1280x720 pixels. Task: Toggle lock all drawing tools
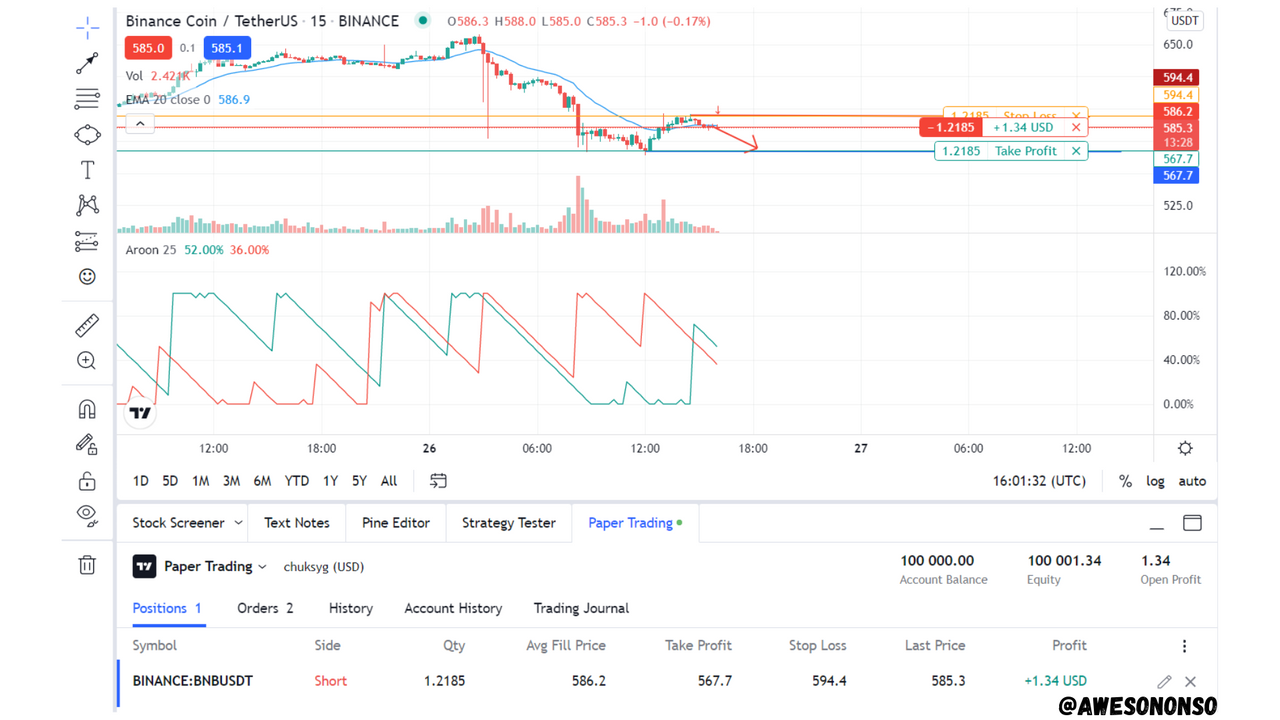(87, 481)
